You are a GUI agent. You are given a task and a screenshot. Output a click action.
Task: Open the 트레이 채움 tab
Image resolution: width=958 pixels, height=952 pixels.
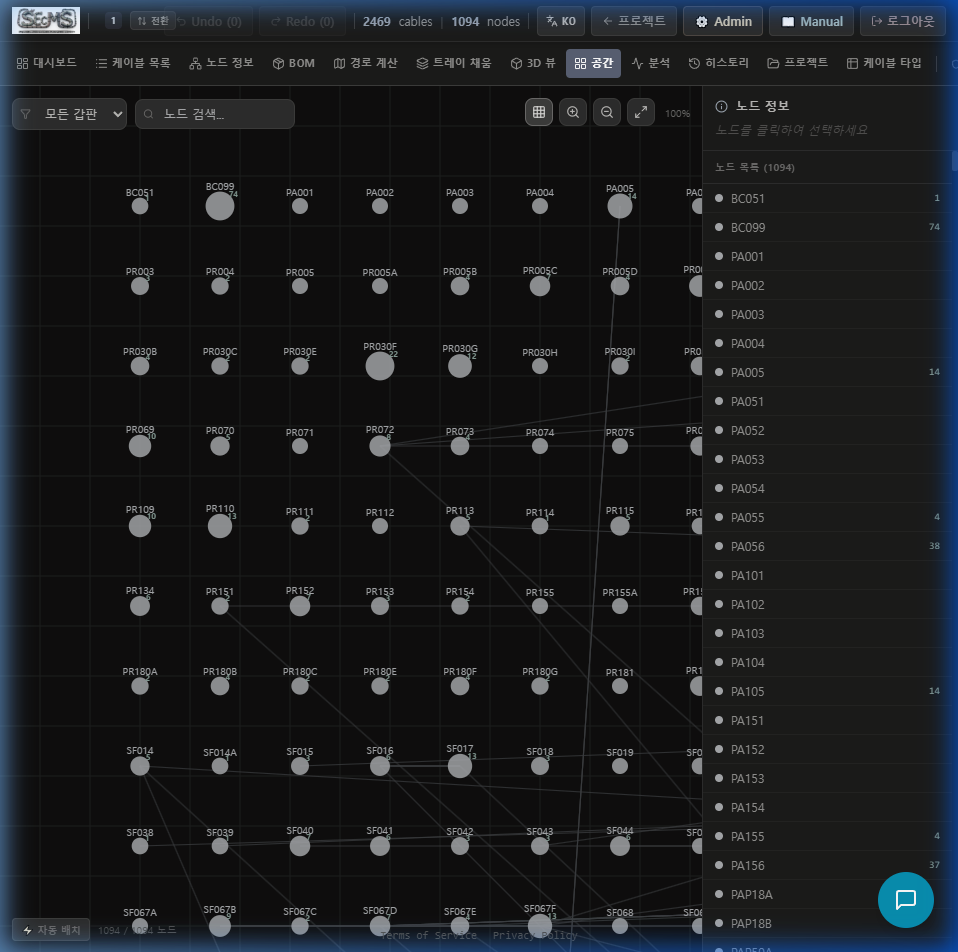click(x=454, y=63)
